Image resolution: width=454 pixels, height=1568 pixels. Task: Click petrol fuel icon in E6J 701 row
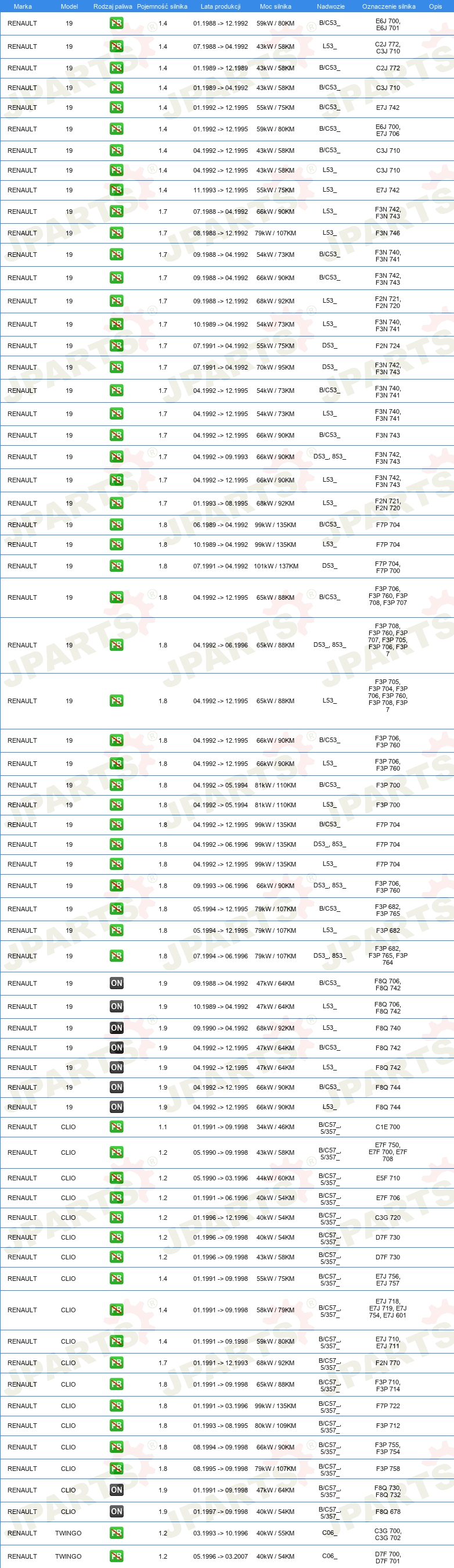(116, 24)
